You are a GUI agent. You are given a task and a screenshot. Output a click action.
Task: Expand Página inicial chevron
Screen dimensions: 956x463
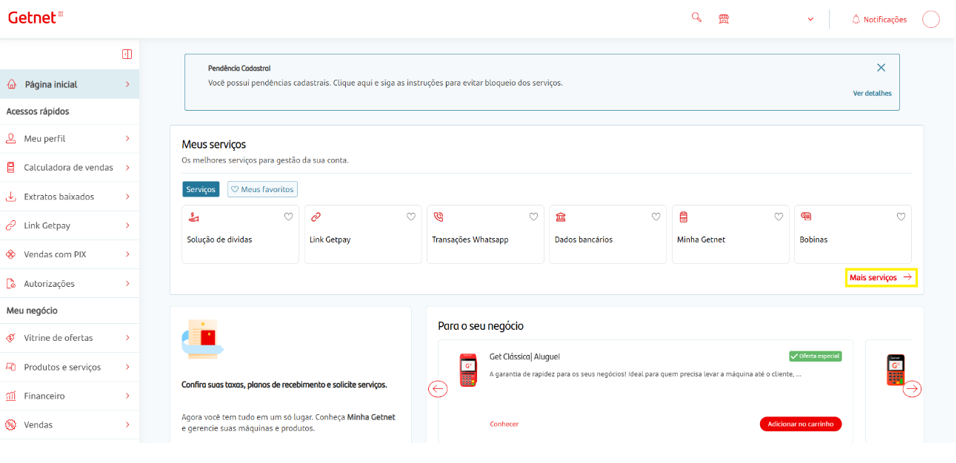(127, 84)
